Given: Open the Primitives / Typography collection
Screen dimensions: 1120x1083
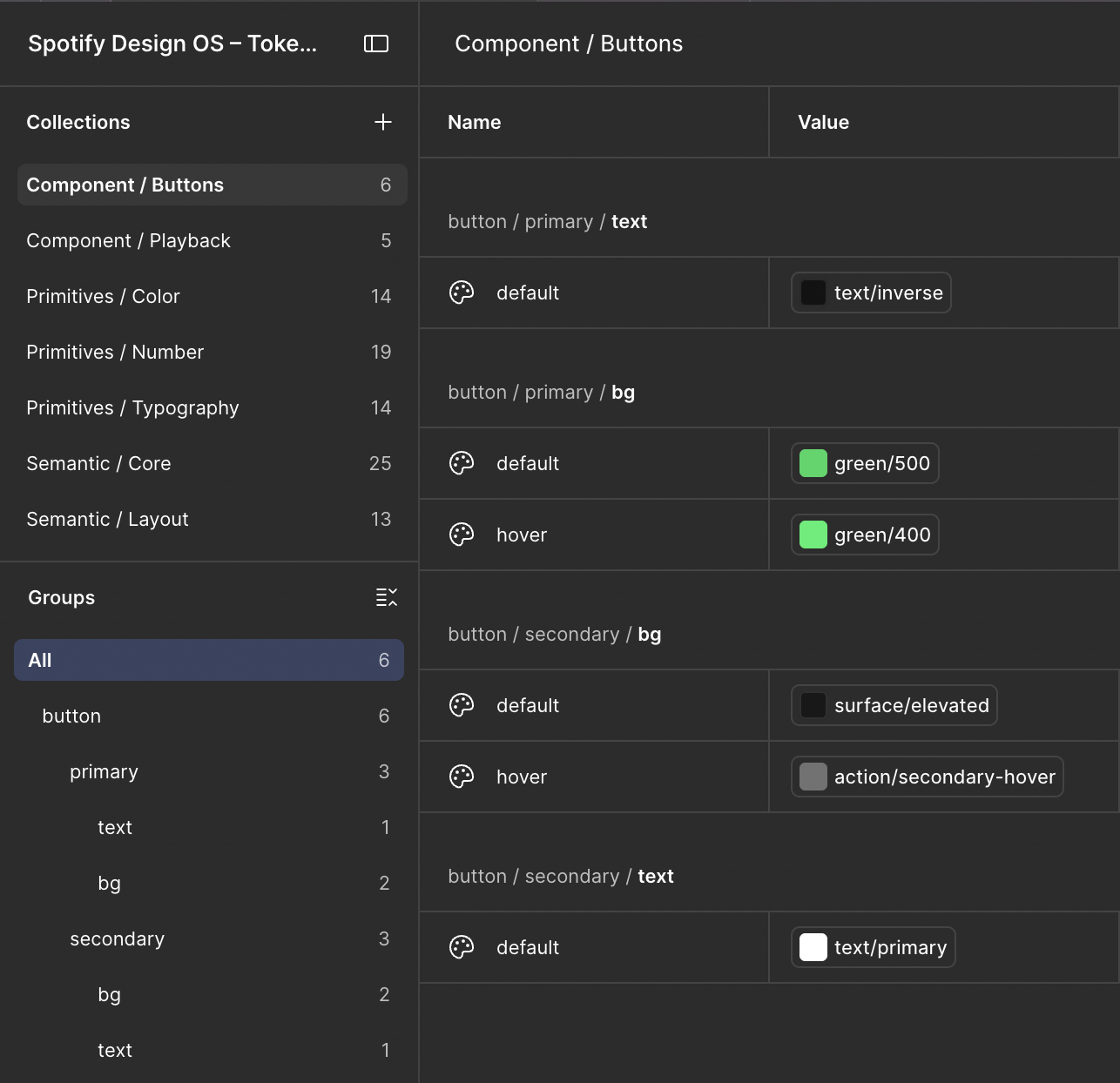Looking at the screenshot, I should click(x=213, y=407).
